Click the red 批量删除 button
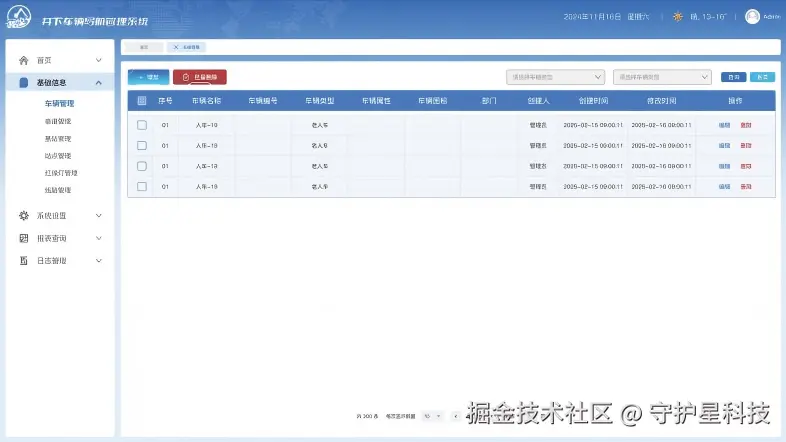This screenshot has width=786, height=442. 200,77
